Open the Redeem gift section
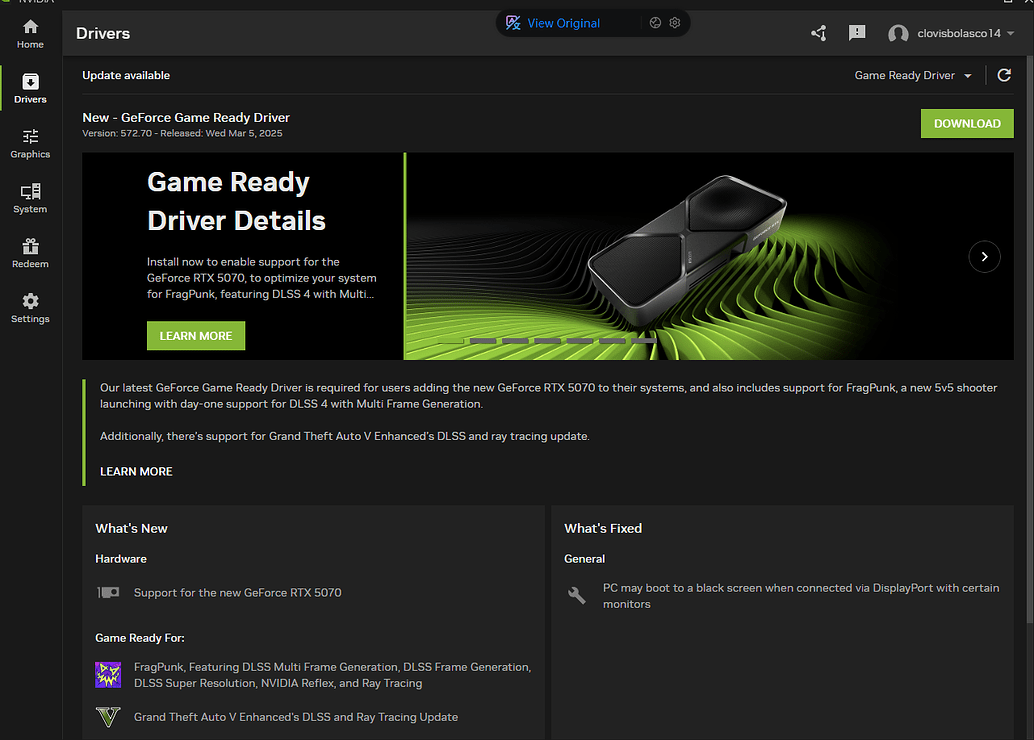Viewport: 1034px width, 740px height. (30, 253)
